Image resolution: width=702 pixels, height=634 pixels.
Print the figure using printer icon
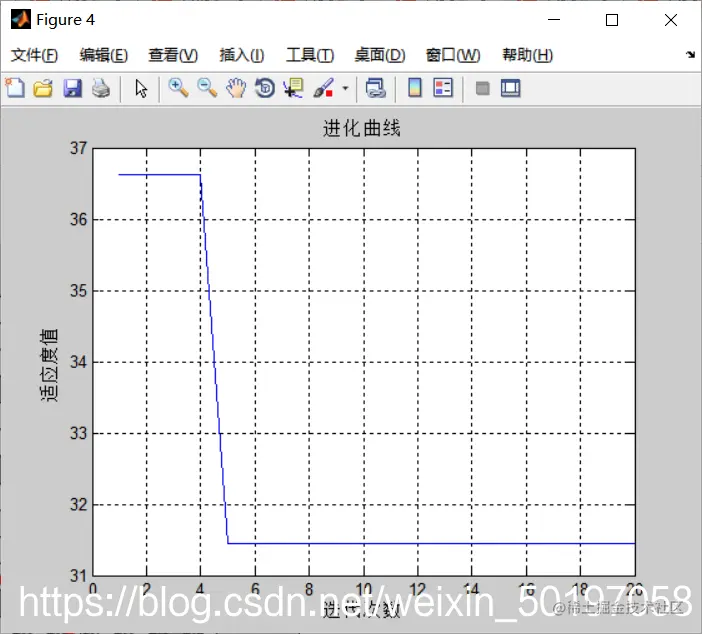tap(101, 88)
